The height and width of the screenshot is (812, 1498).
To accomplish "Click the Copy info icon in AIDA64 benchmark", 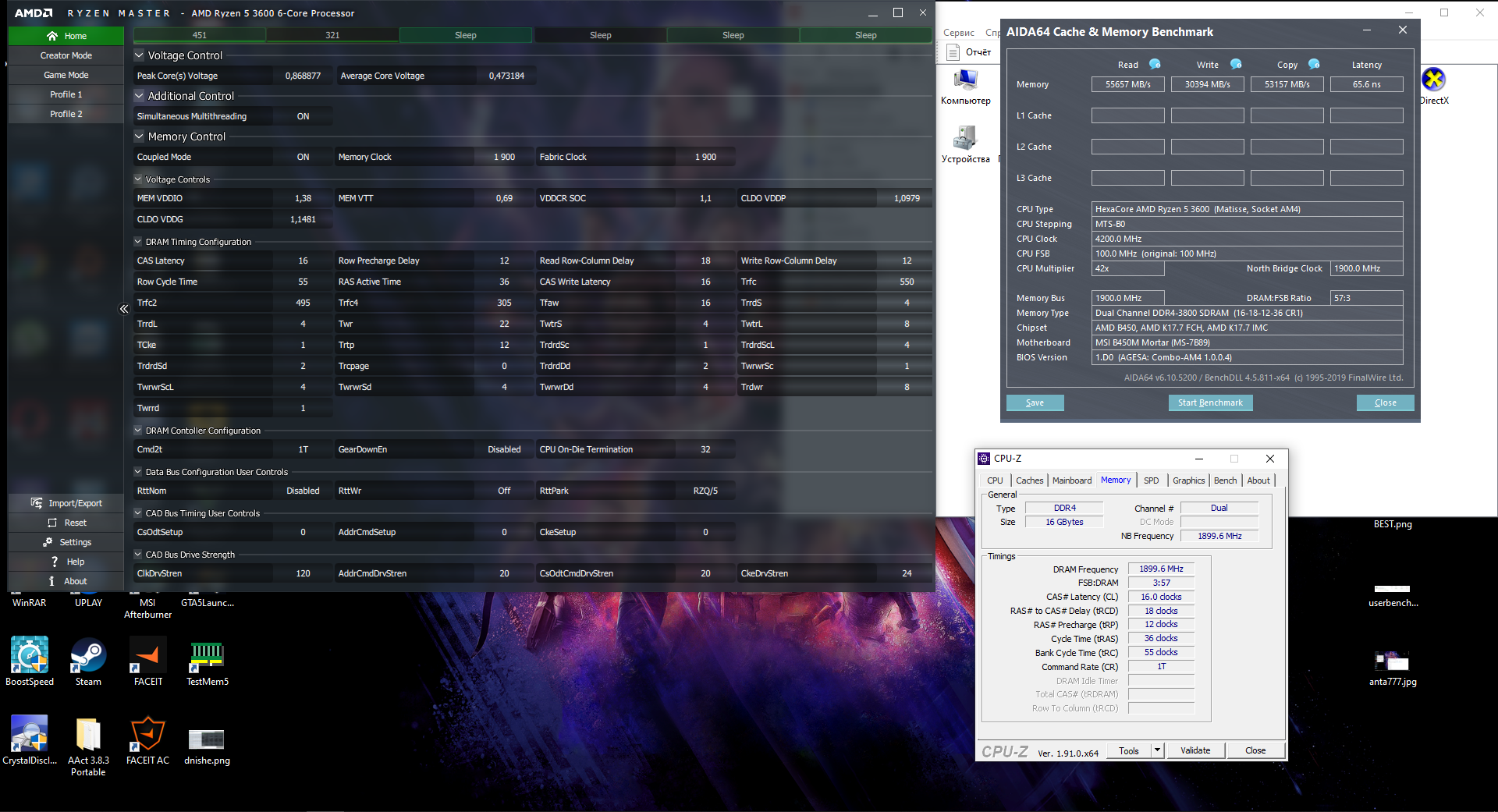I will tap(1314, 64).
